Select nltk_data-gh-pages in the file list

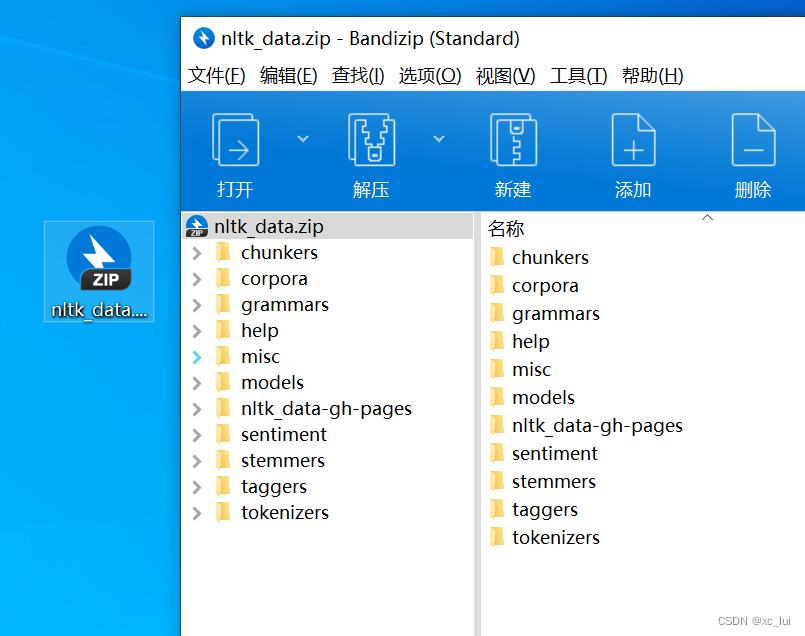coord(586,426)
